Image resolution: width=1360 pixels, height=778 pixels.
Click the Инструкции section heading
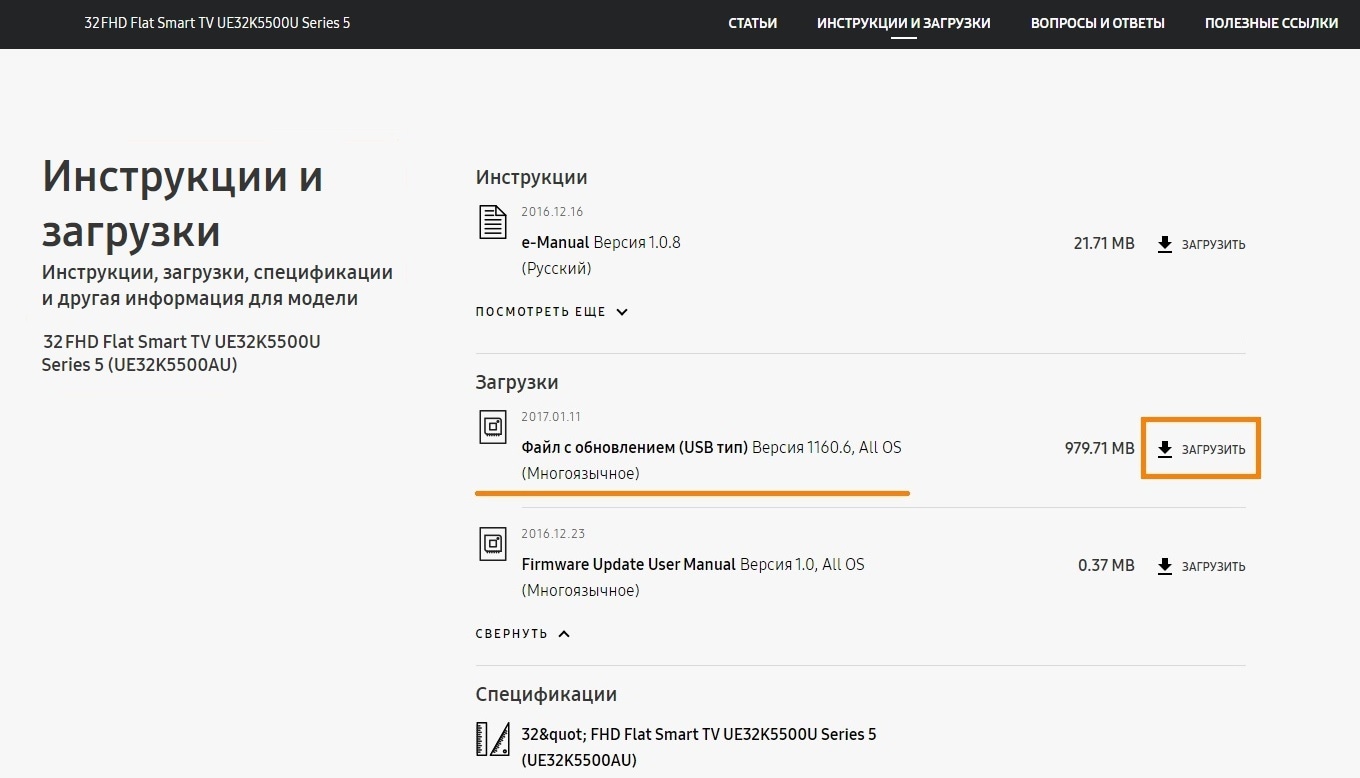531,178
